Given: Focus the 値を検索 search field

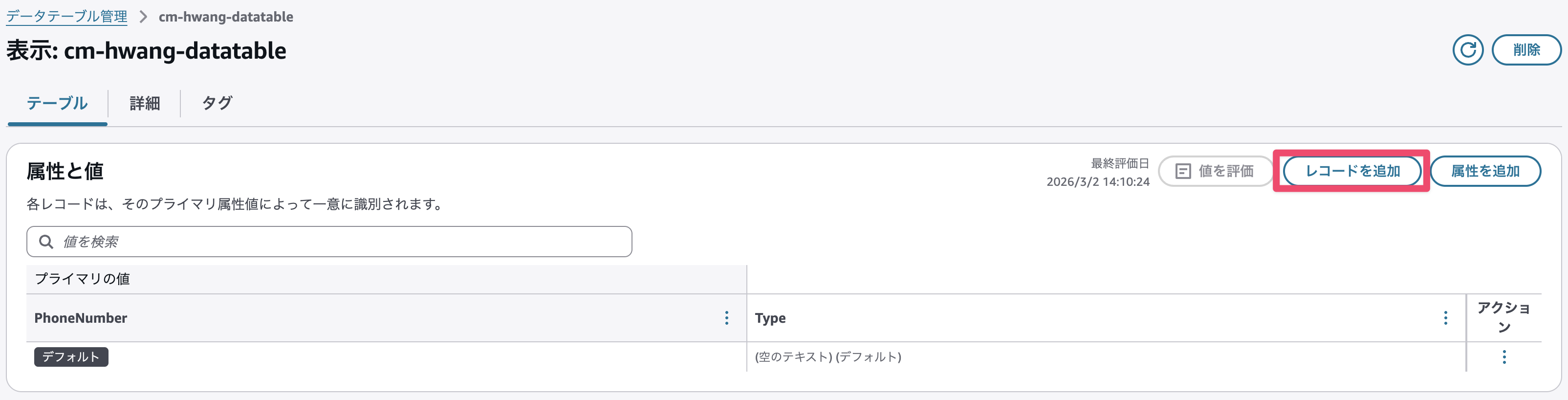Looking at the screenshot, I should click(341, 242).
